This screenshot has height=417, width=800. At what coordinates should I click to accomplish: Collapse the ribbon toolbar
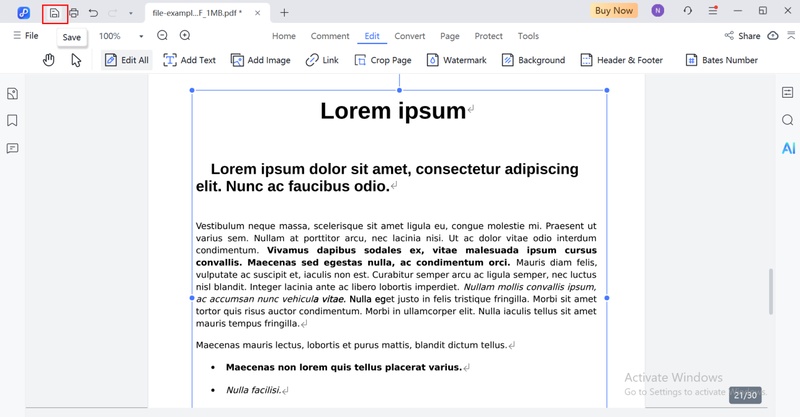[x=791, y=36]
